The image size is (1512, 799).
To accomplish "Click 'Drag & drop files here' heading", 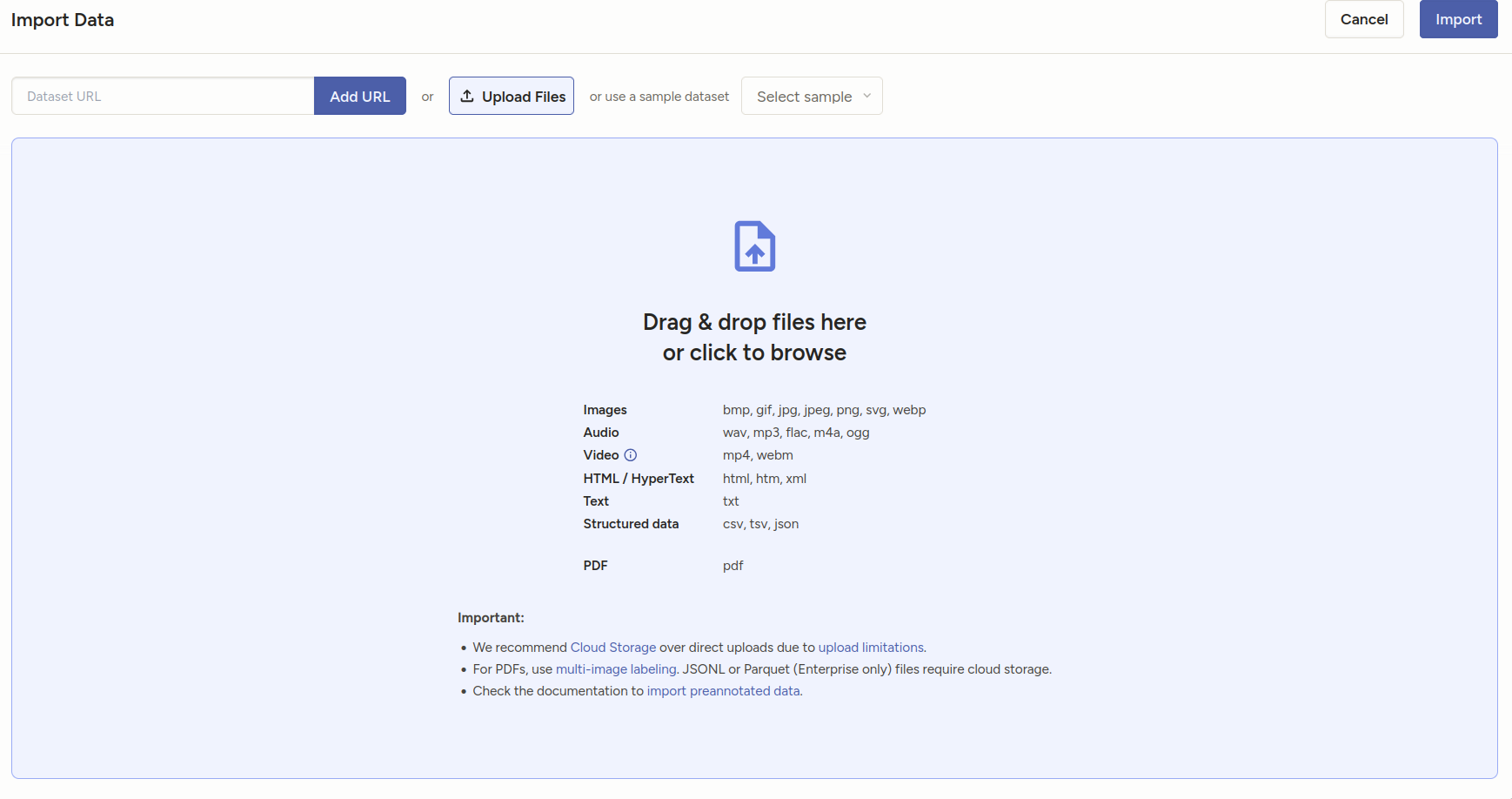I will click(754, 322).
